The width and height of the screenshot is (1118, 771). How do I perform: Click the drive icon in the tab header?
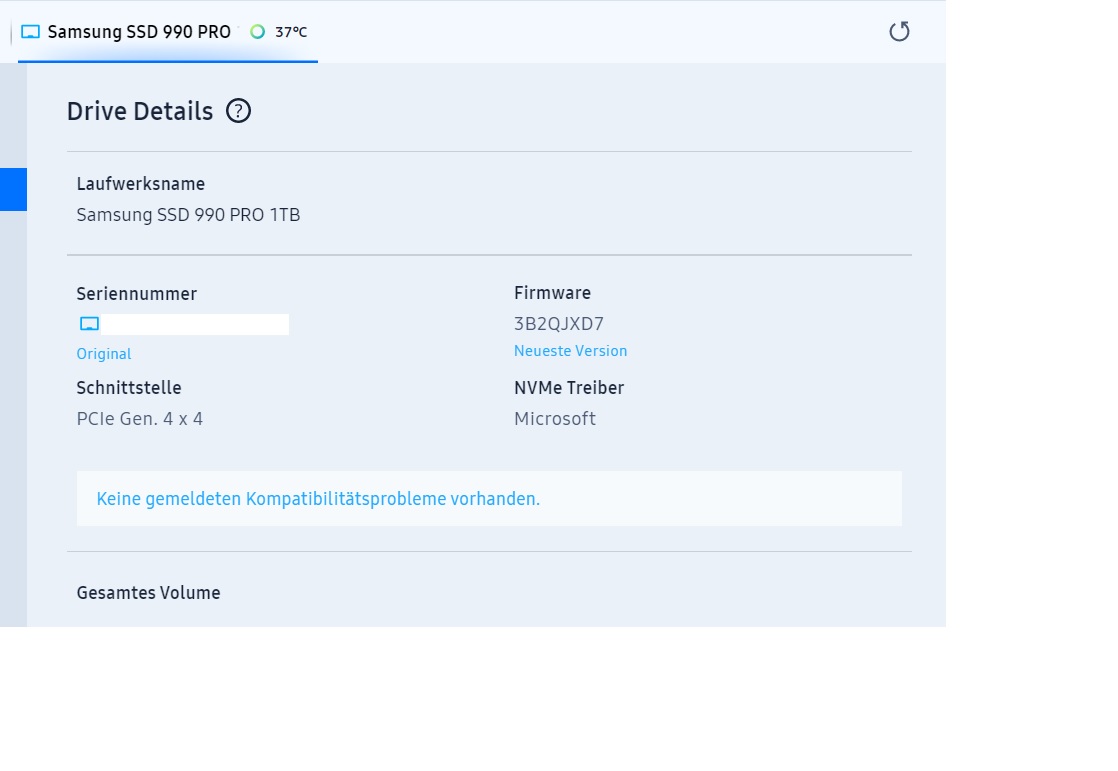pos(30,32)
